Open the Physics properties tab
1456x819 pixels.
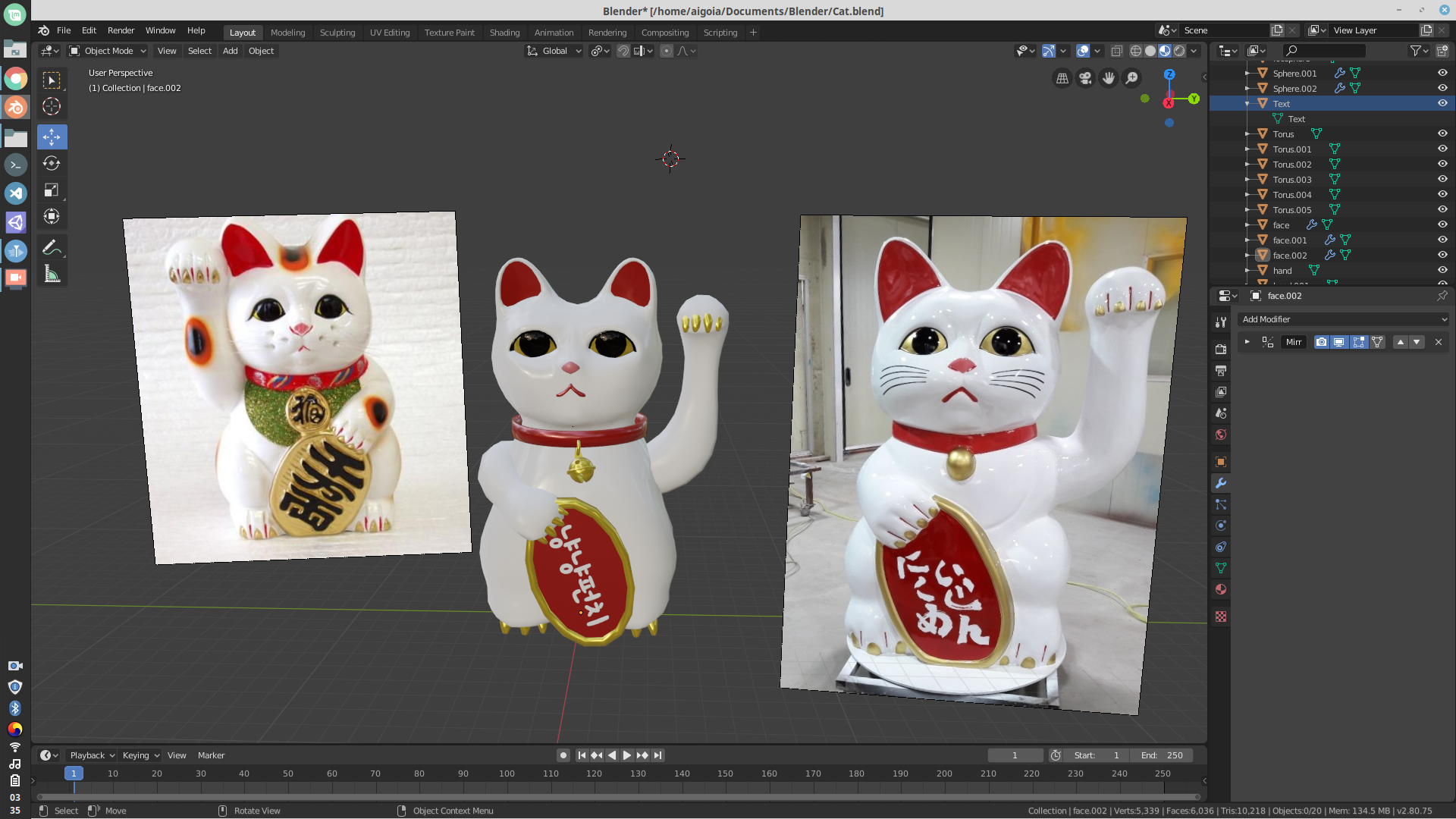coord(1221,526)
